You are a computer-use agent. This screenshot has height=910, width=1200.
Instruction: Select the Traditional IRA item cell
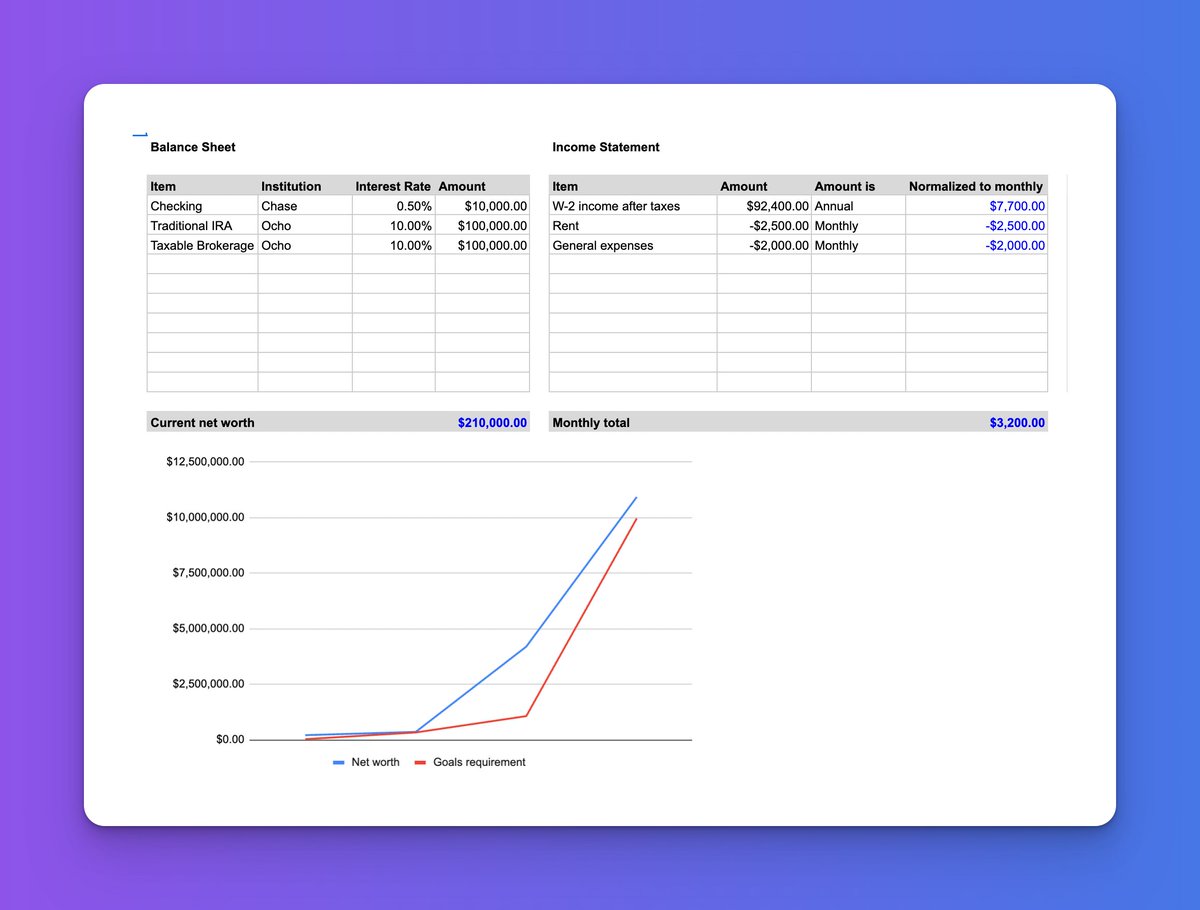point(202,226)
